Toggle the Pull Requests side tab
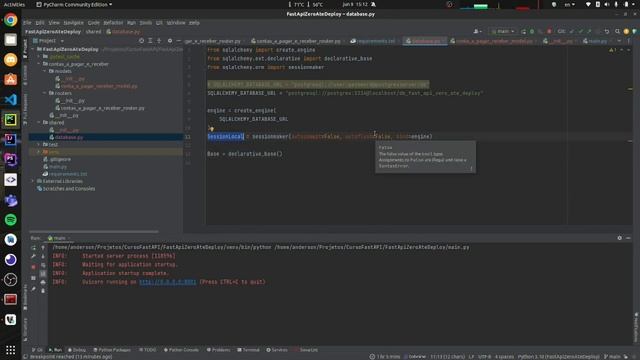The width and height of the screenshot is (640, 360). (x=25, y=109)
